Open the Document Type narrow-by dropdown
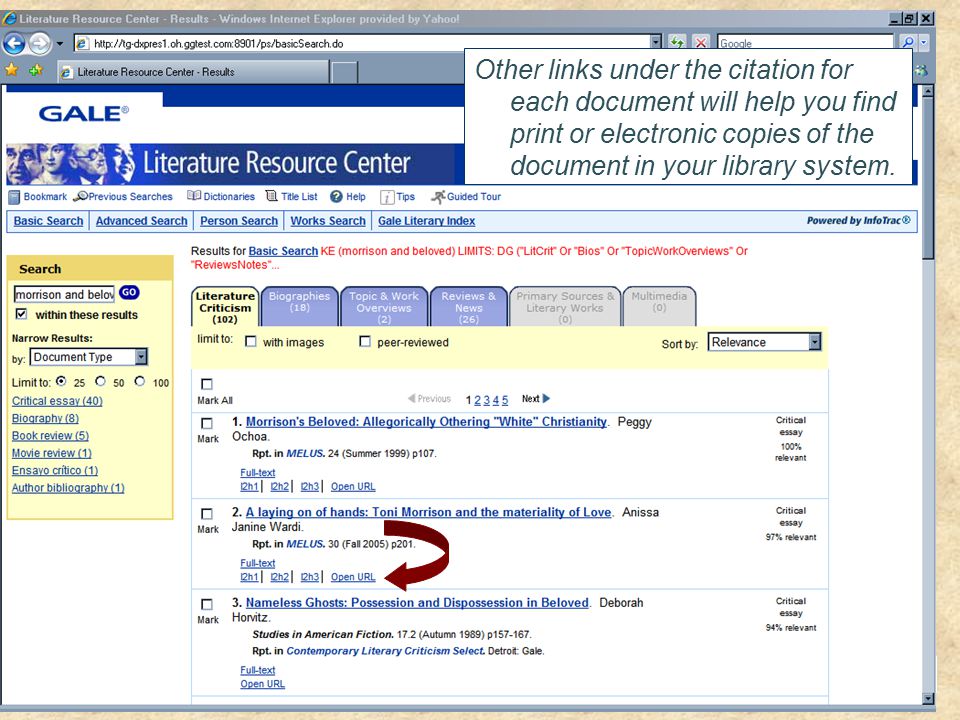This screenshot has height=720, width=960. (x=89, y=357)
